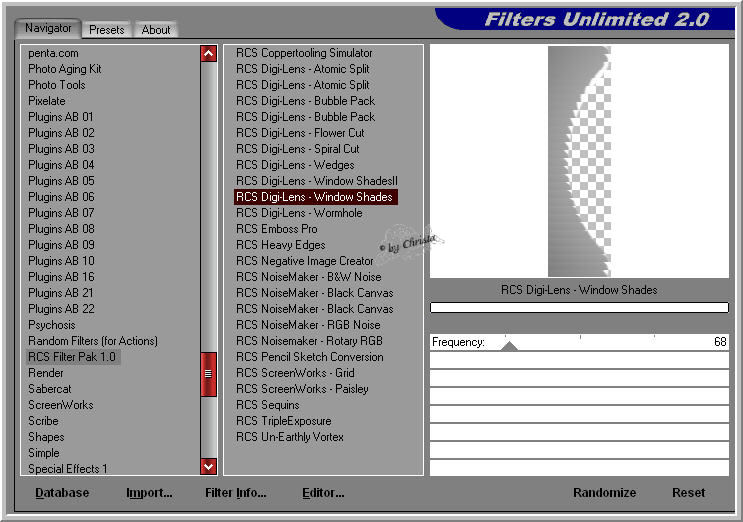The height and width of the screenshot is (522, 743).
Task: Choose RCS Pencil Sketch Conversion filter
Action: coord(309,357)
